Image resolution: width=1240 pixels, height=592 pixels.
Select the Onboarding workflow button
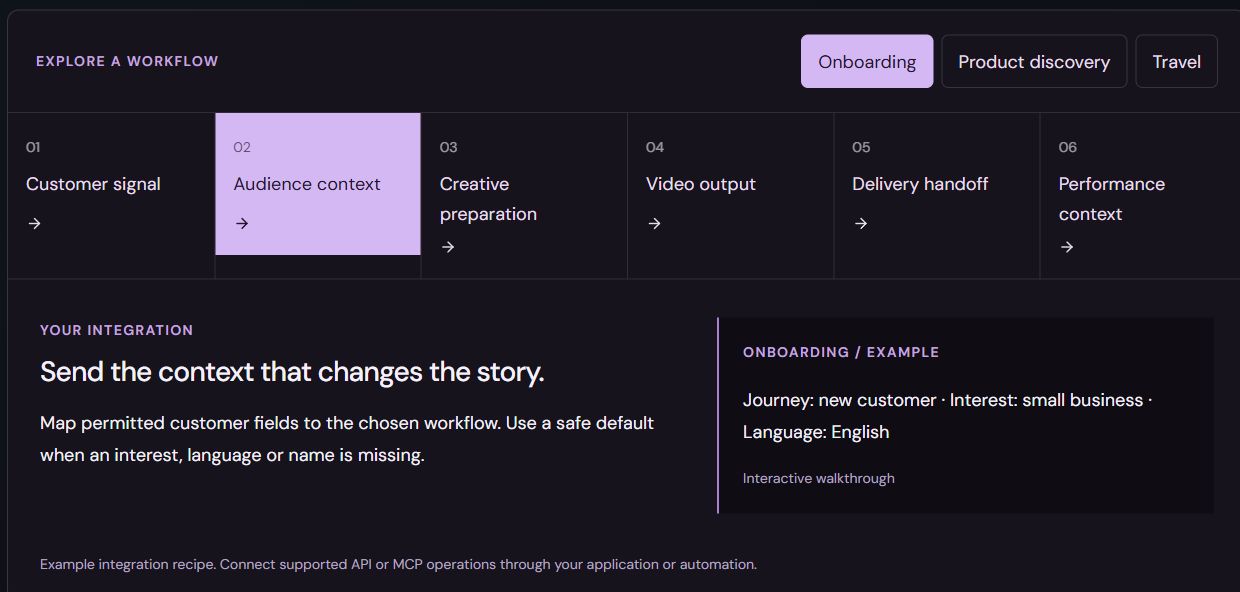tap(867, 61)
